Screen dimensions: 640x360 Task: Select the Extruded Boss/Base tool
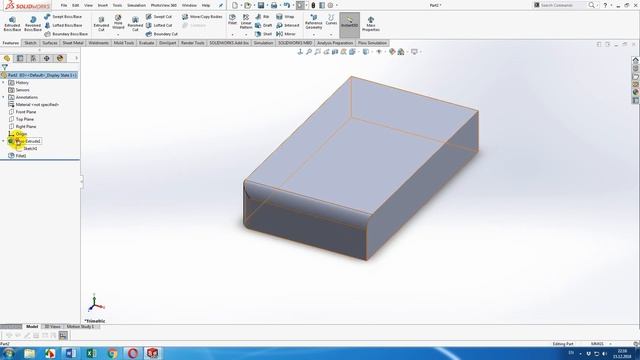pyautogui.click(x=12, y=24)
